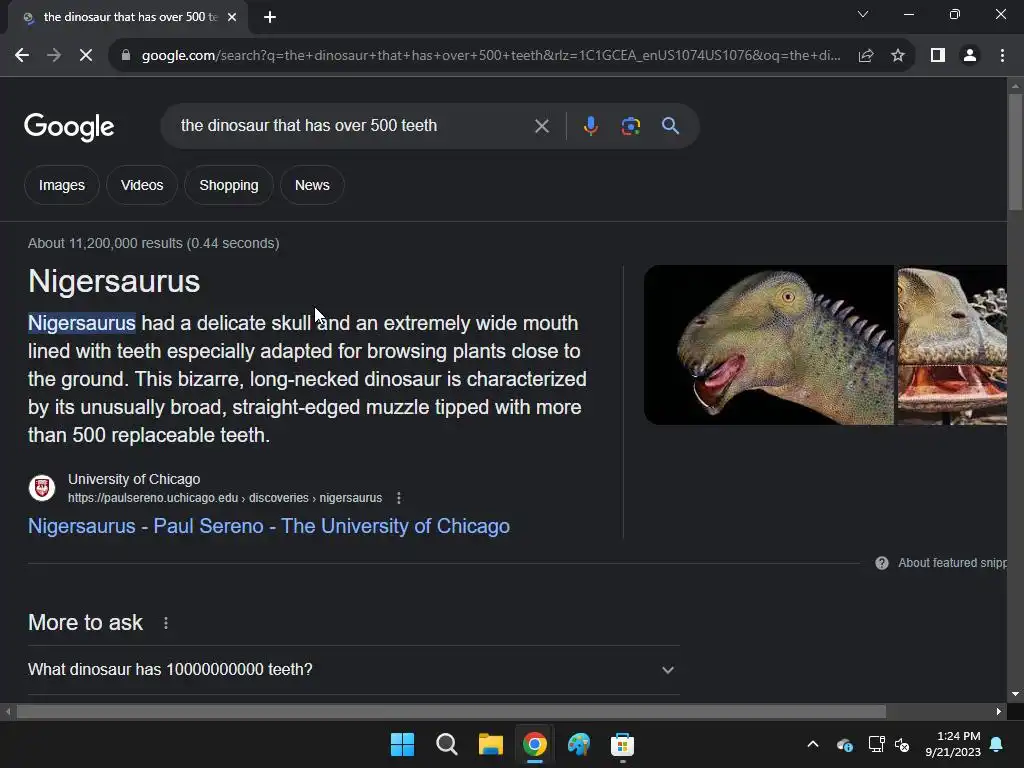Share this page icon in address bar
This screenshot has height=768, width=1024.
click(x=866, y=56)
